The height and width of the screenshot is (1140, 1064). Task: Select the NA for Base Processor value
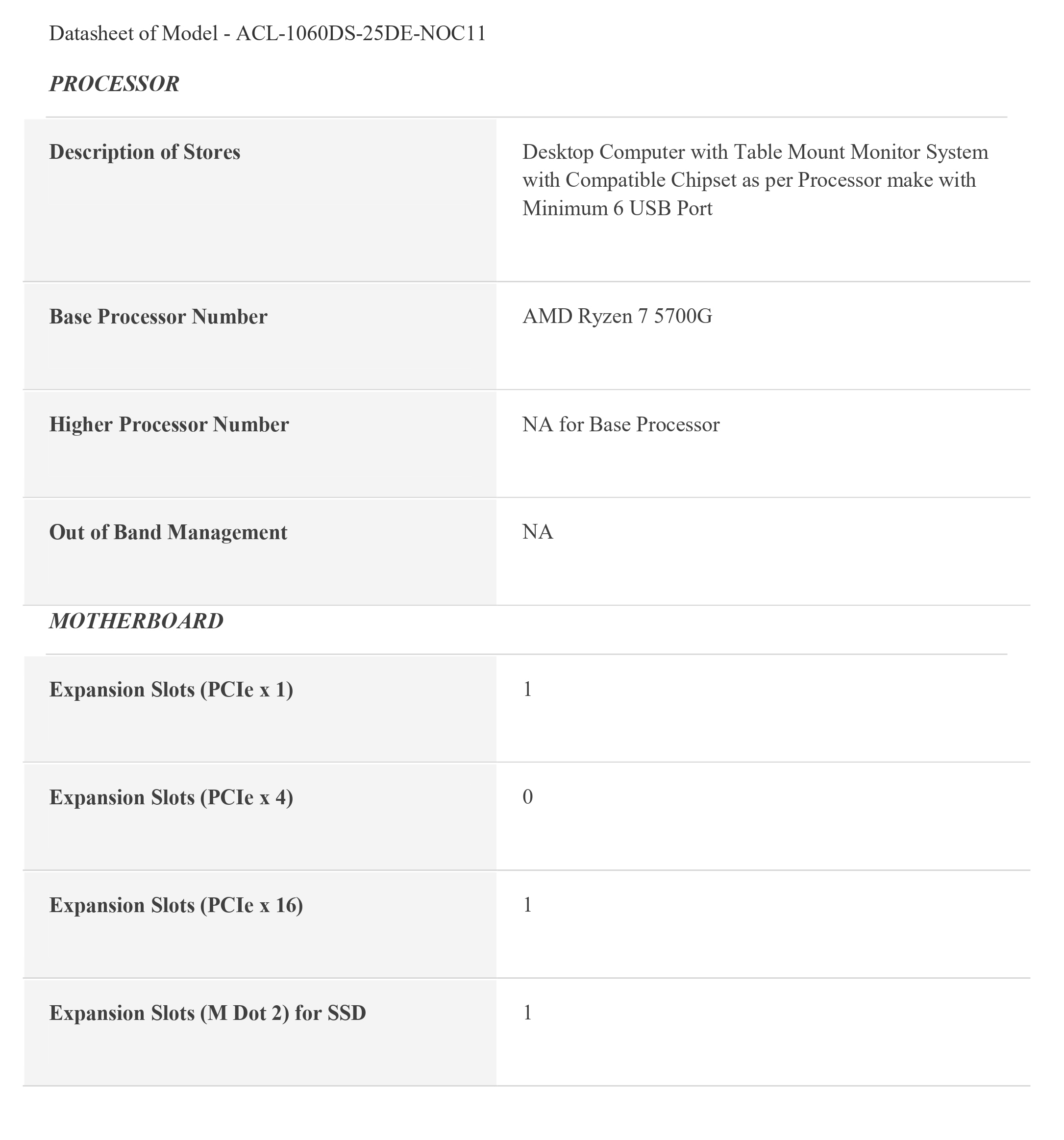click(621, 424)
